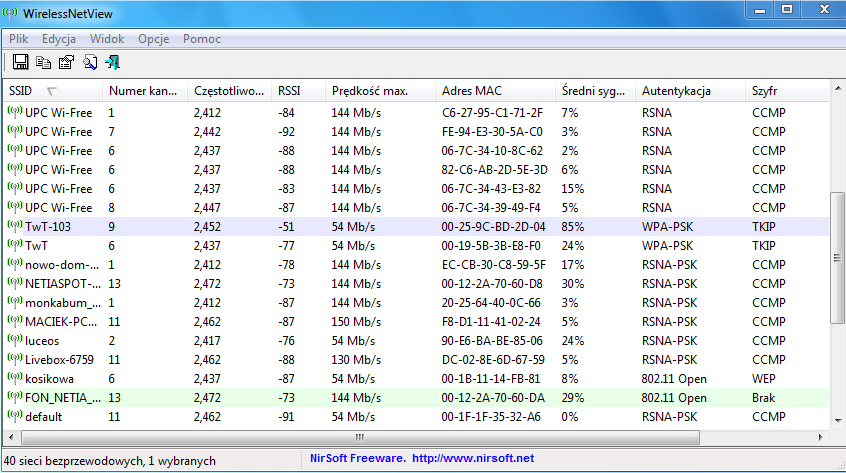The image size is (846, 473).
Task: Sort by the SSID column header
Action: pos(53,91)
